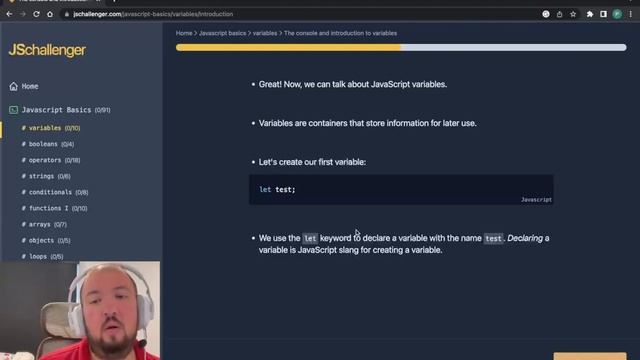Click the variables breadcrumb link
Image resolution: width=640 pixels, height=360 pixels.
tap(265, 33)
